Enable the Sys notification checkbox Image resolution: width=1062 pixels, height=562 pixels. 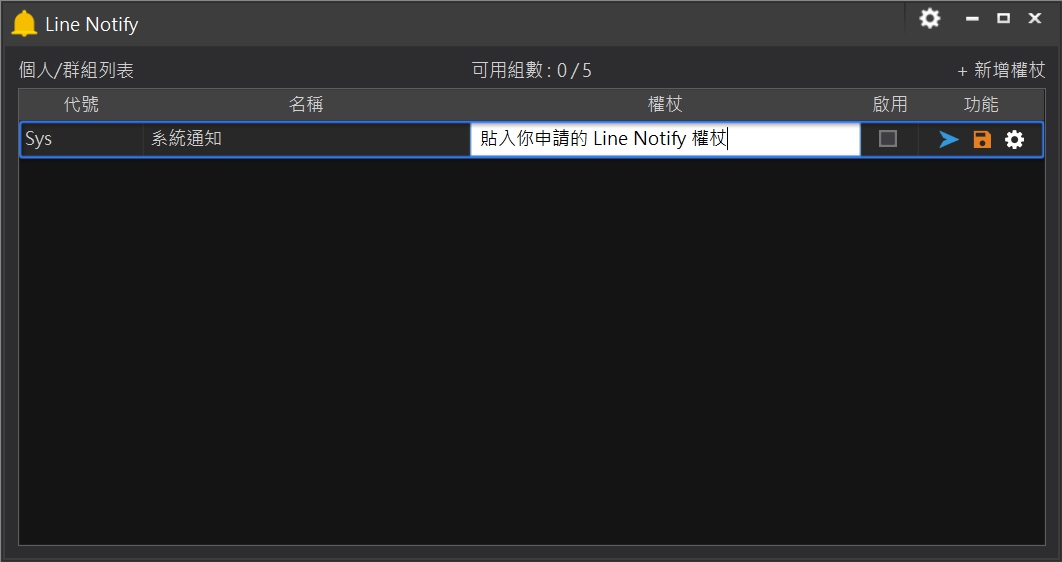coord(887,139)
